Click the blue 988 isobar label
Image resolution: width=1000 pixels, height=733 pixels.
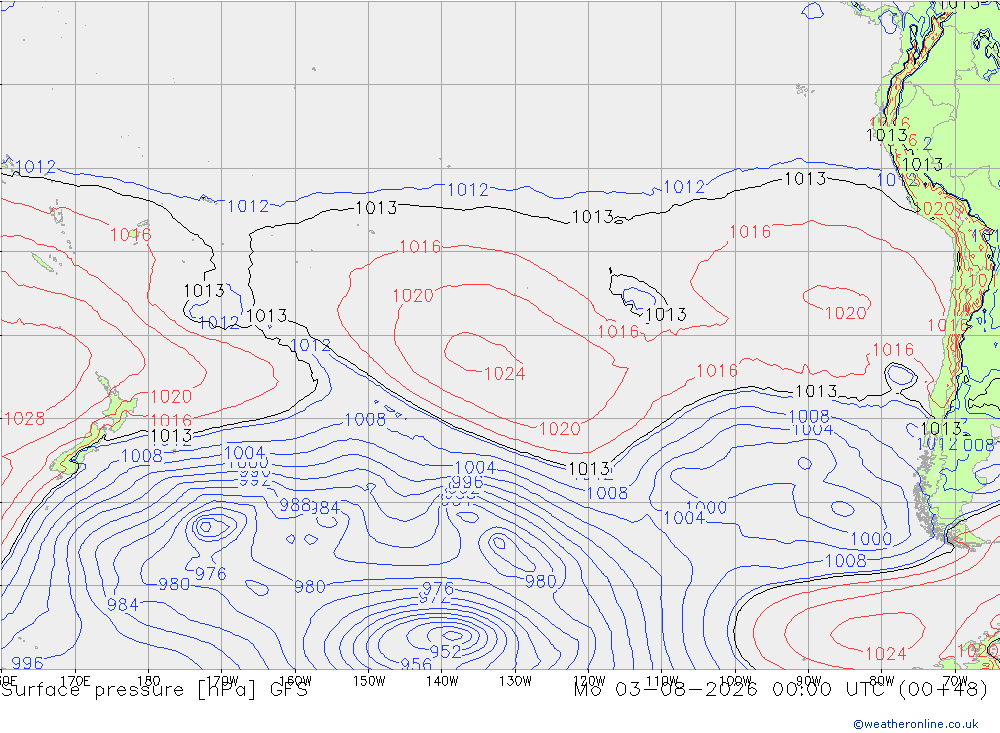(x=295, y=505)
